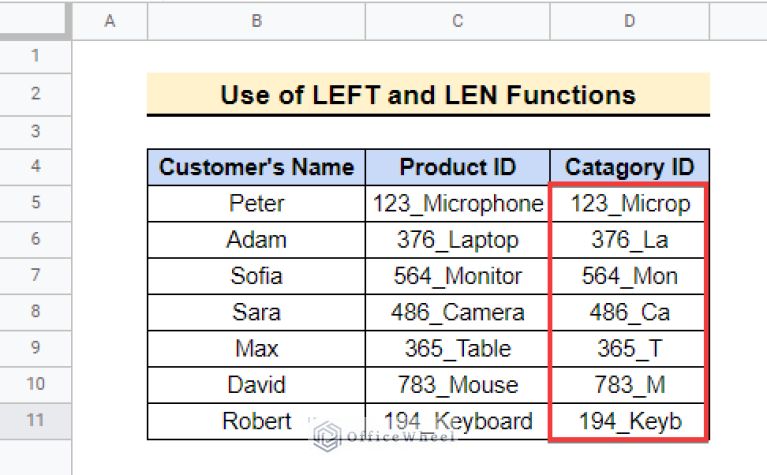The width and height of the screenshot is (767, 475).
Task: Select row 5 header
Action: (35, 203)
